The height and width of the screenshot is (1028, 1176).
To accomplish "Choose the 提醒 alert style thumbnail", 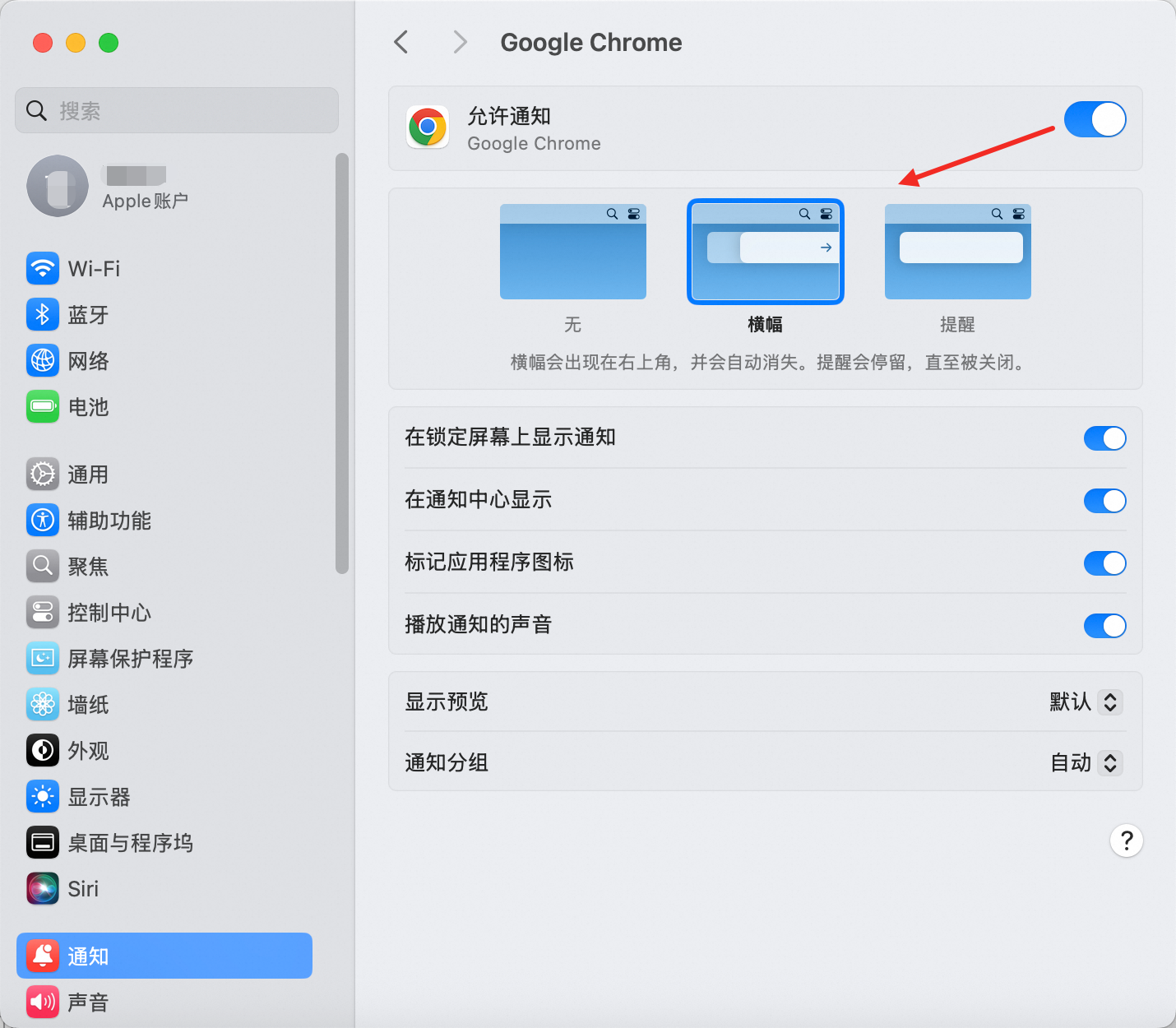I will click(x=957, y=252).
